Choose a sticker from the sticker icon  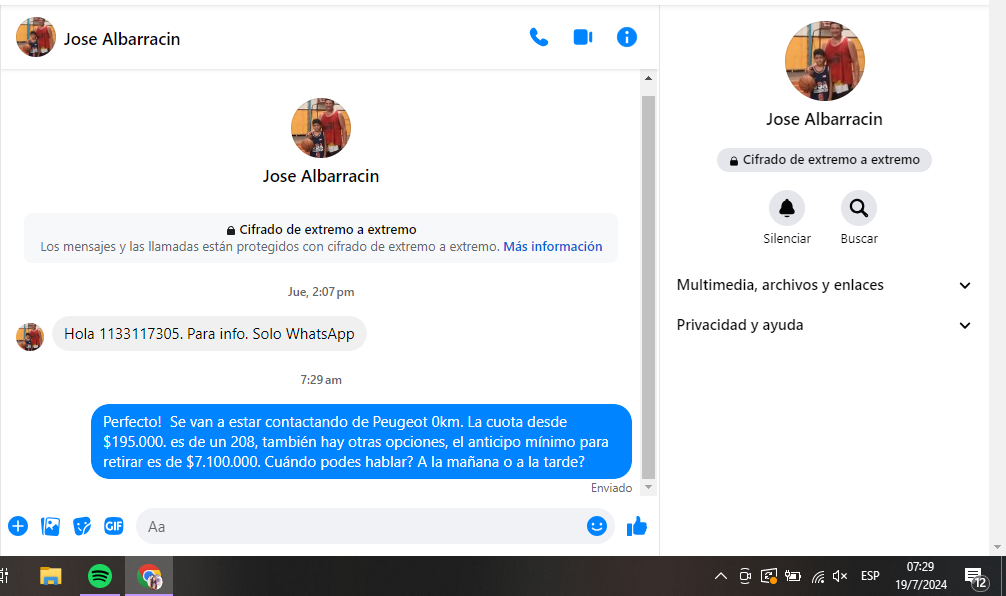pos(82,526)
